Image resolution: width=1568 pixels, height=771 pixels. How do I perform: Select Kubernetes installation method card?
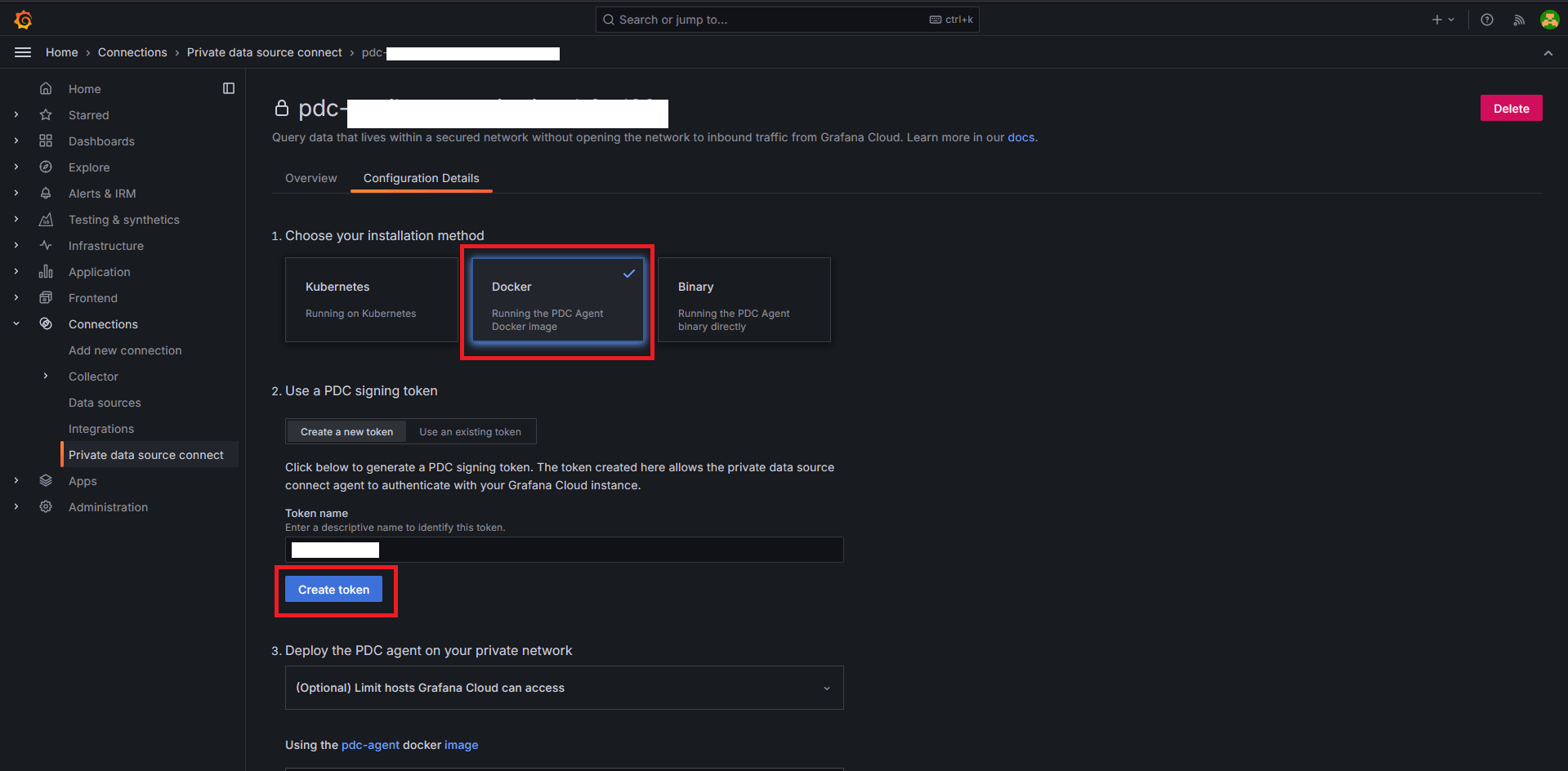(x=372, y=300)
